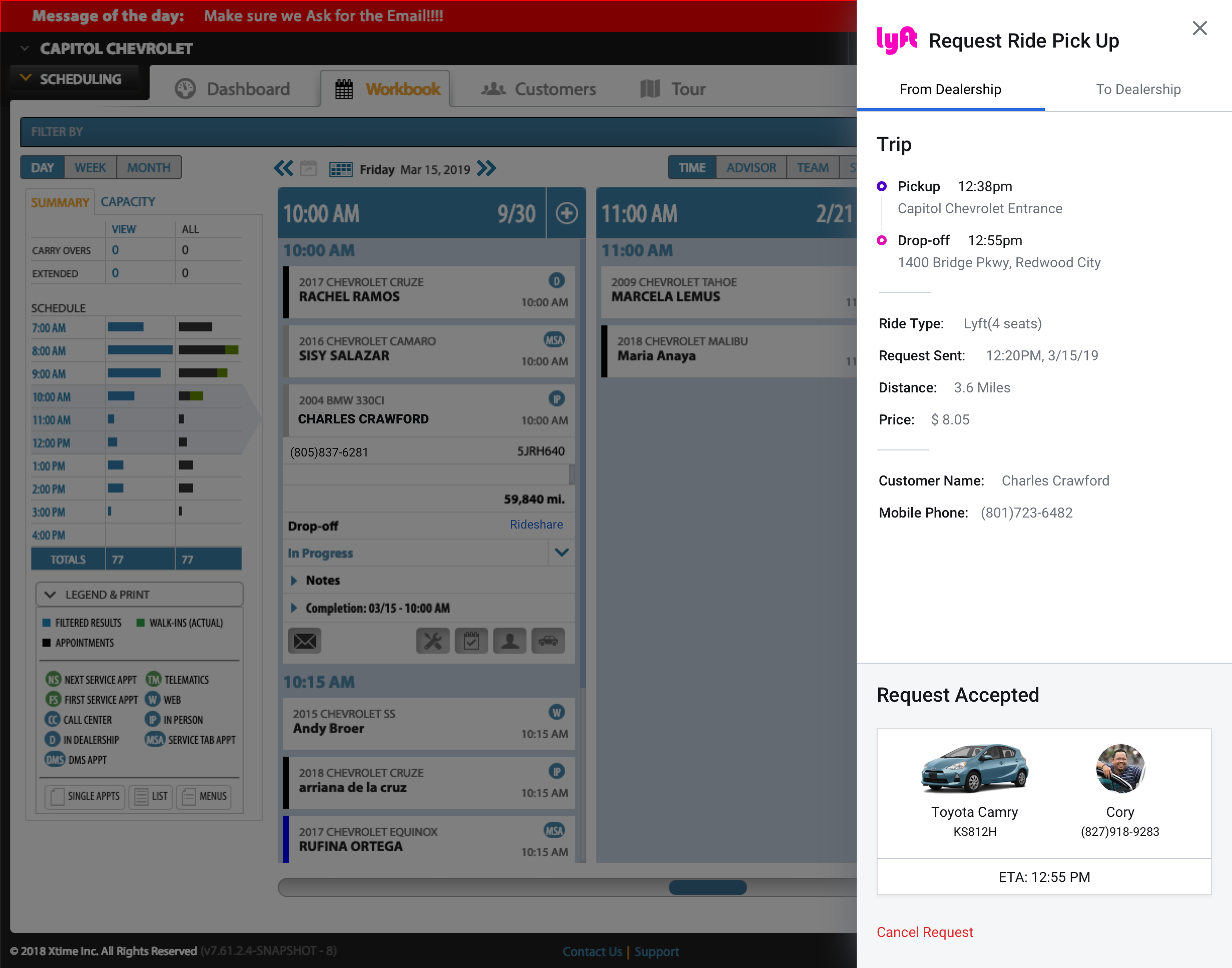Viewport: 1232px width, 968px height.
Task: Click Support footer link
Action: (656, 951)
